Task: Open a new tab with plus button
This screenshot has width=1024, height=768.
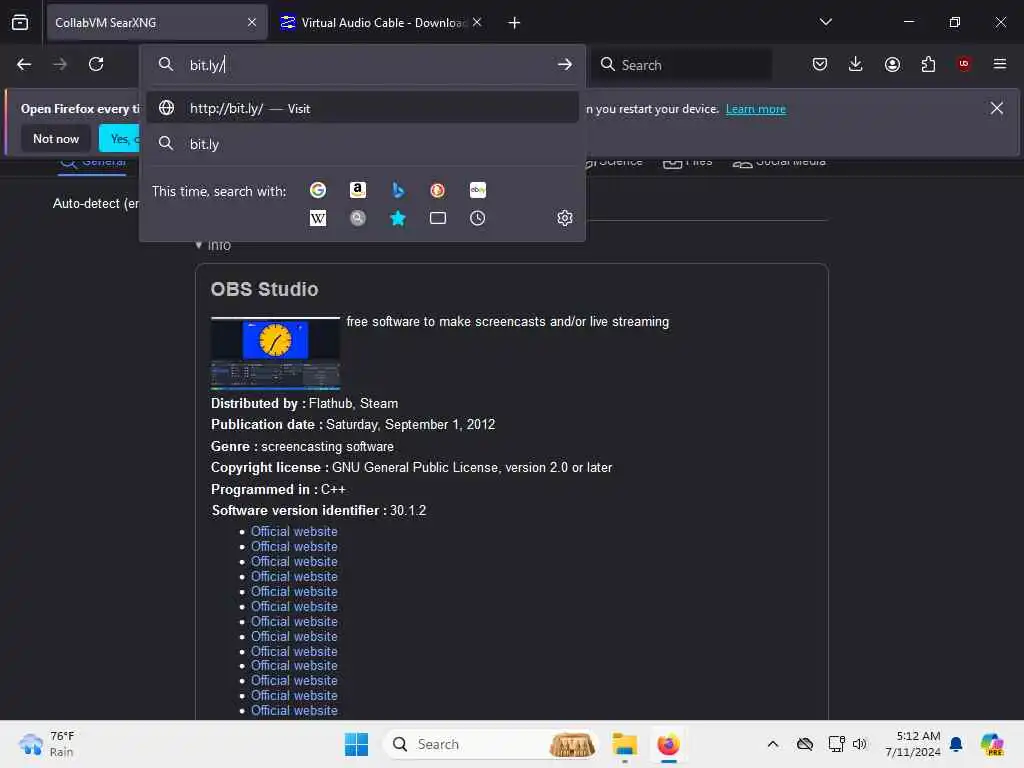Action: point(515,23)
